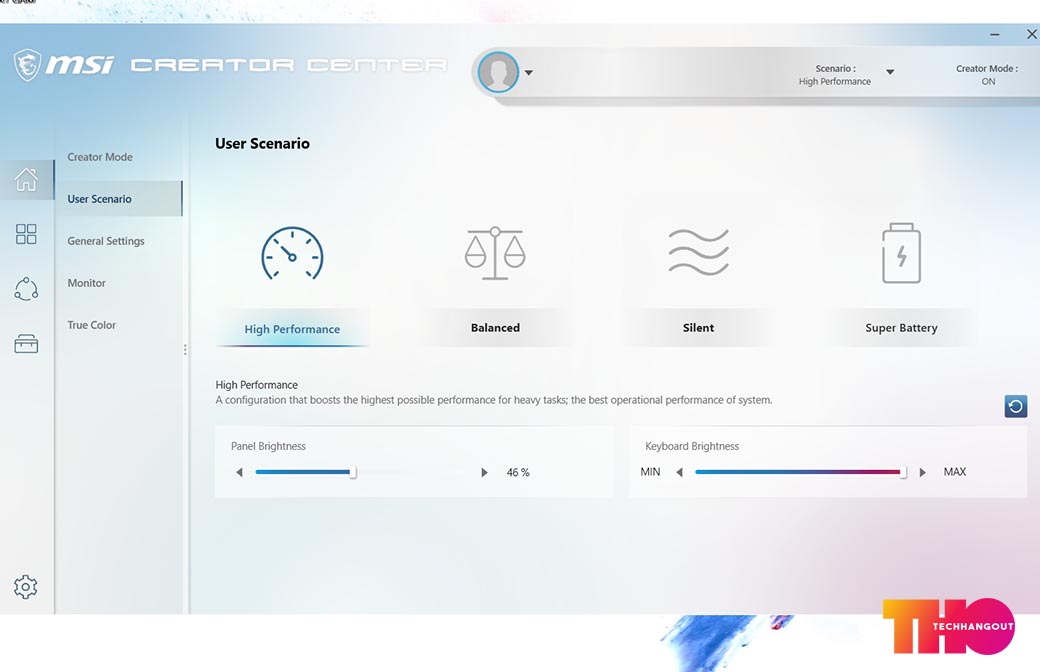Open the toolbox sidebar icon
This screenshot has height=672, width=1040.
pyautogui.click(x=26, y=344)
